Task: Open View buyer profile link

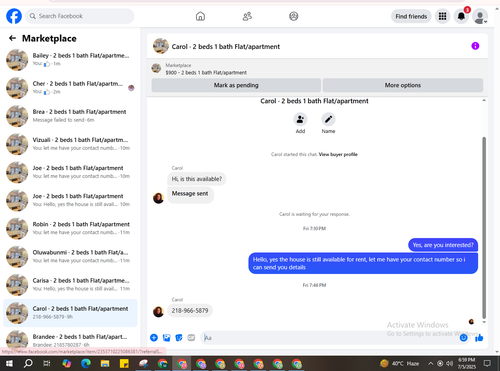Action: [338, 154]
